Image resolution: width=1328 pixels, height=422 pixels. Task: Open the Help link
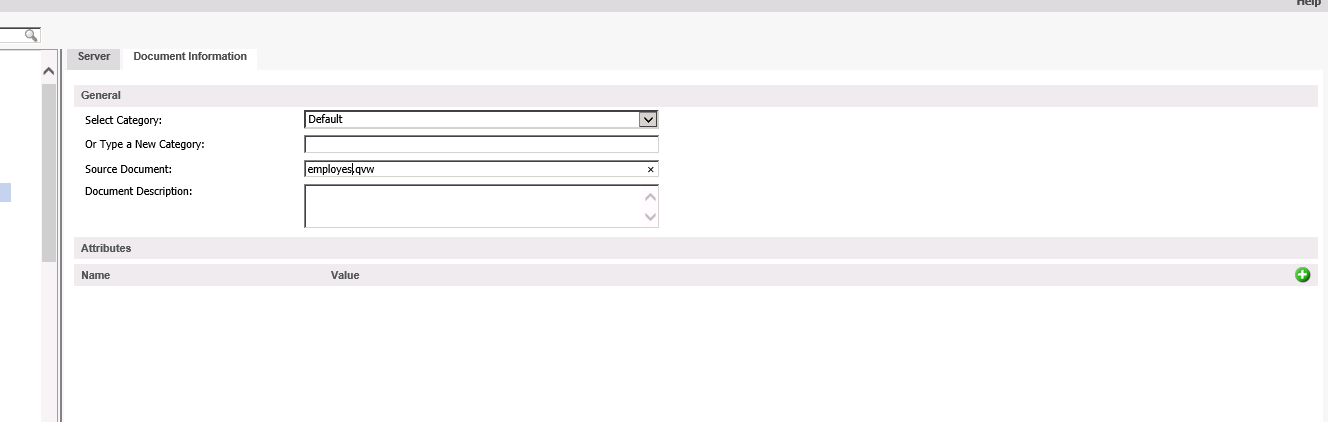(x=1308, y=3)
